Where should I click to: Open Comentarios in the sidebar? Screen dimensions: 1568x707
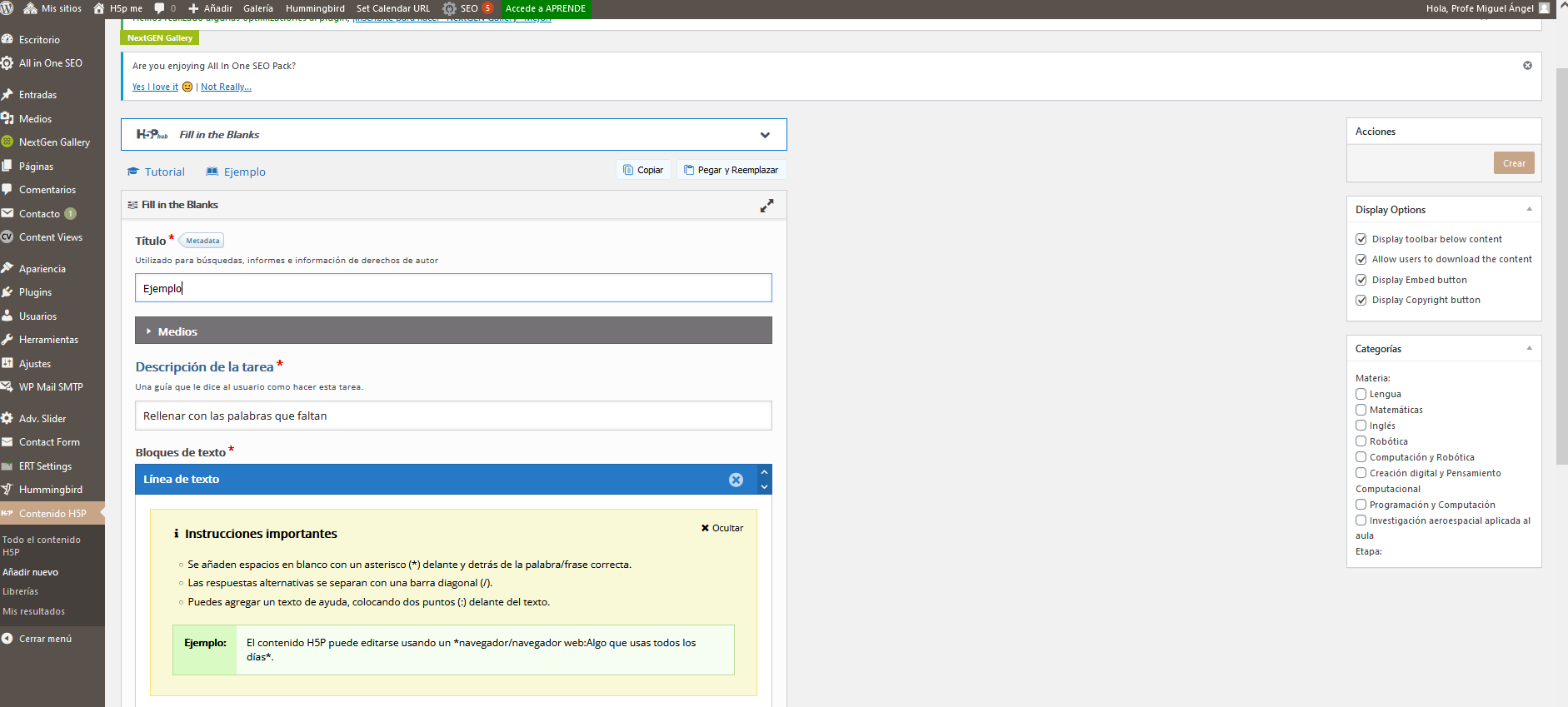pyautogui.click(x=47, y=190)
